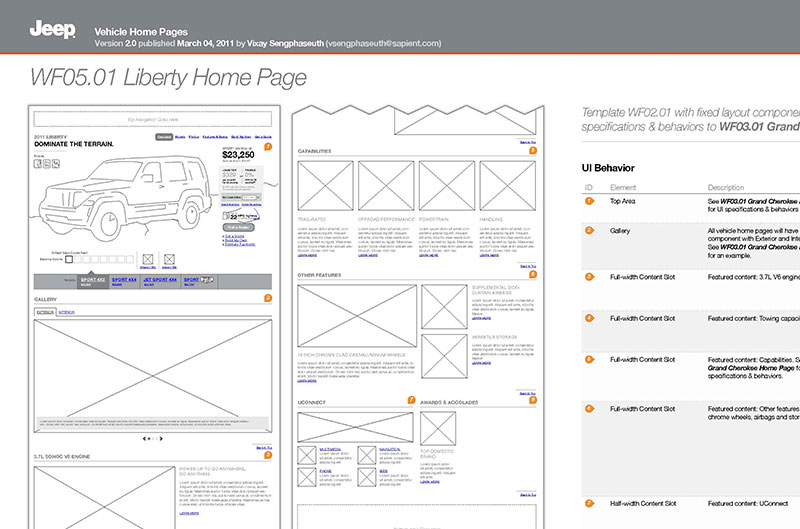Click the Jeep logo in the header
The height and width of the screenshot is (529, 800).
[53, 30]
